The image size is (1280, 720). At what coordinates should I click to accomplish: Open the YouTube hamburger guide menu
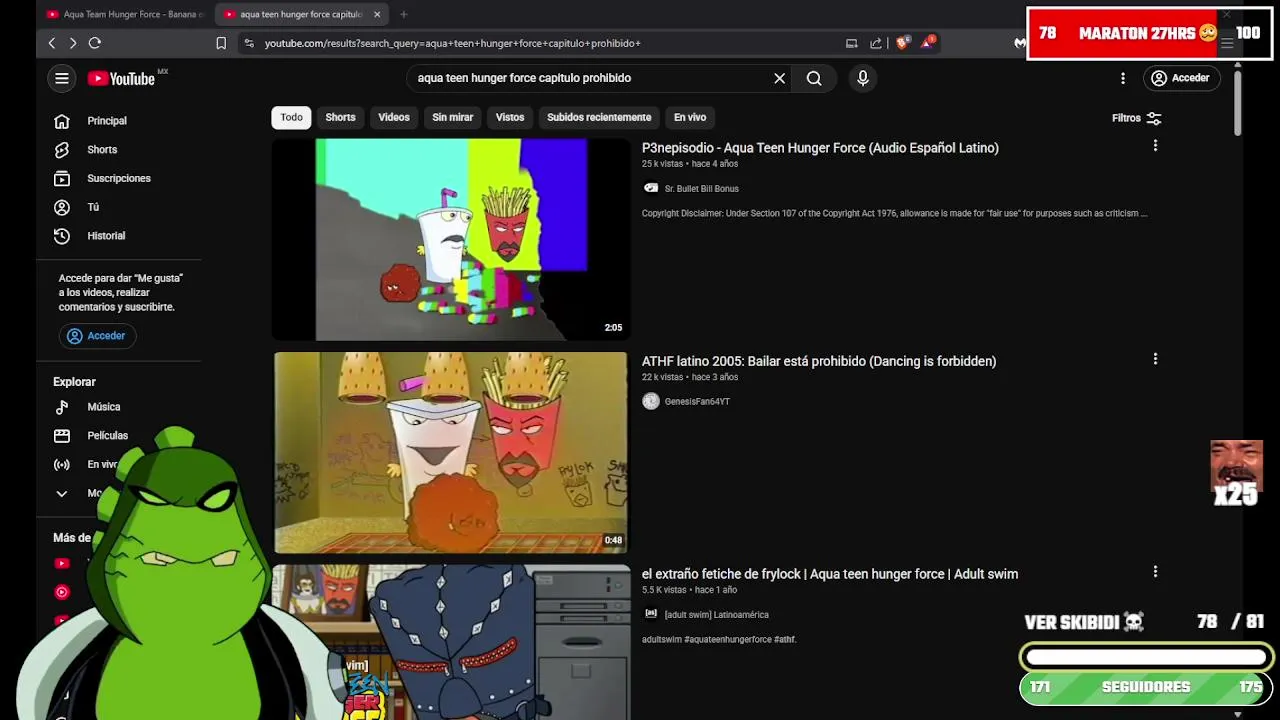tap(62, 78)
